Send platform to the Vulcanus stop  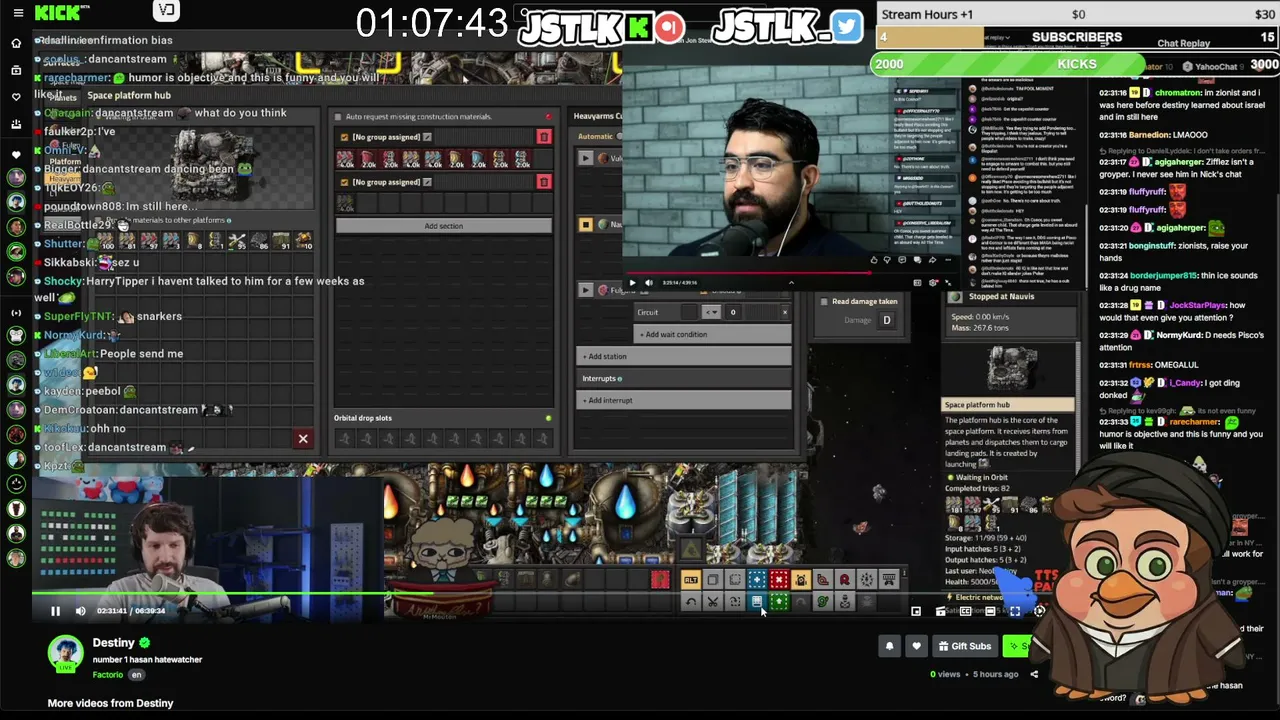[586, 158]
